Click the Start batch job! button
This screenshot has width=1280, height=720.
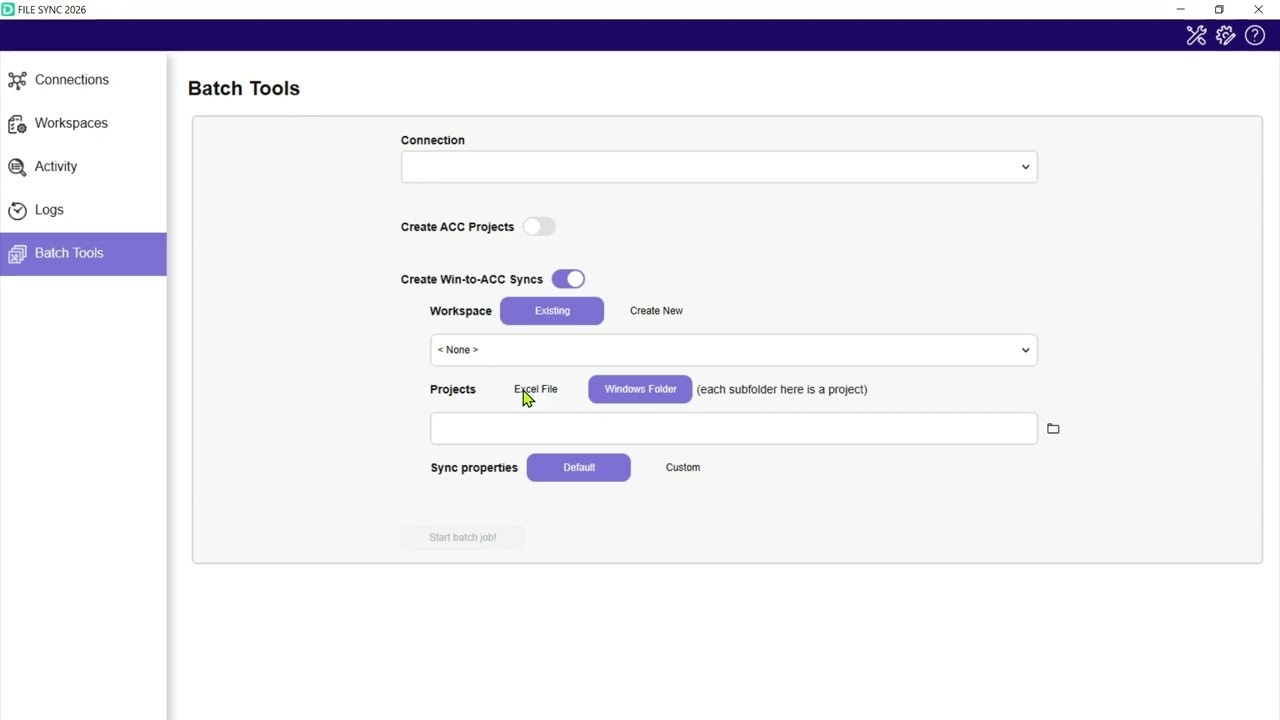coord(462,537)
